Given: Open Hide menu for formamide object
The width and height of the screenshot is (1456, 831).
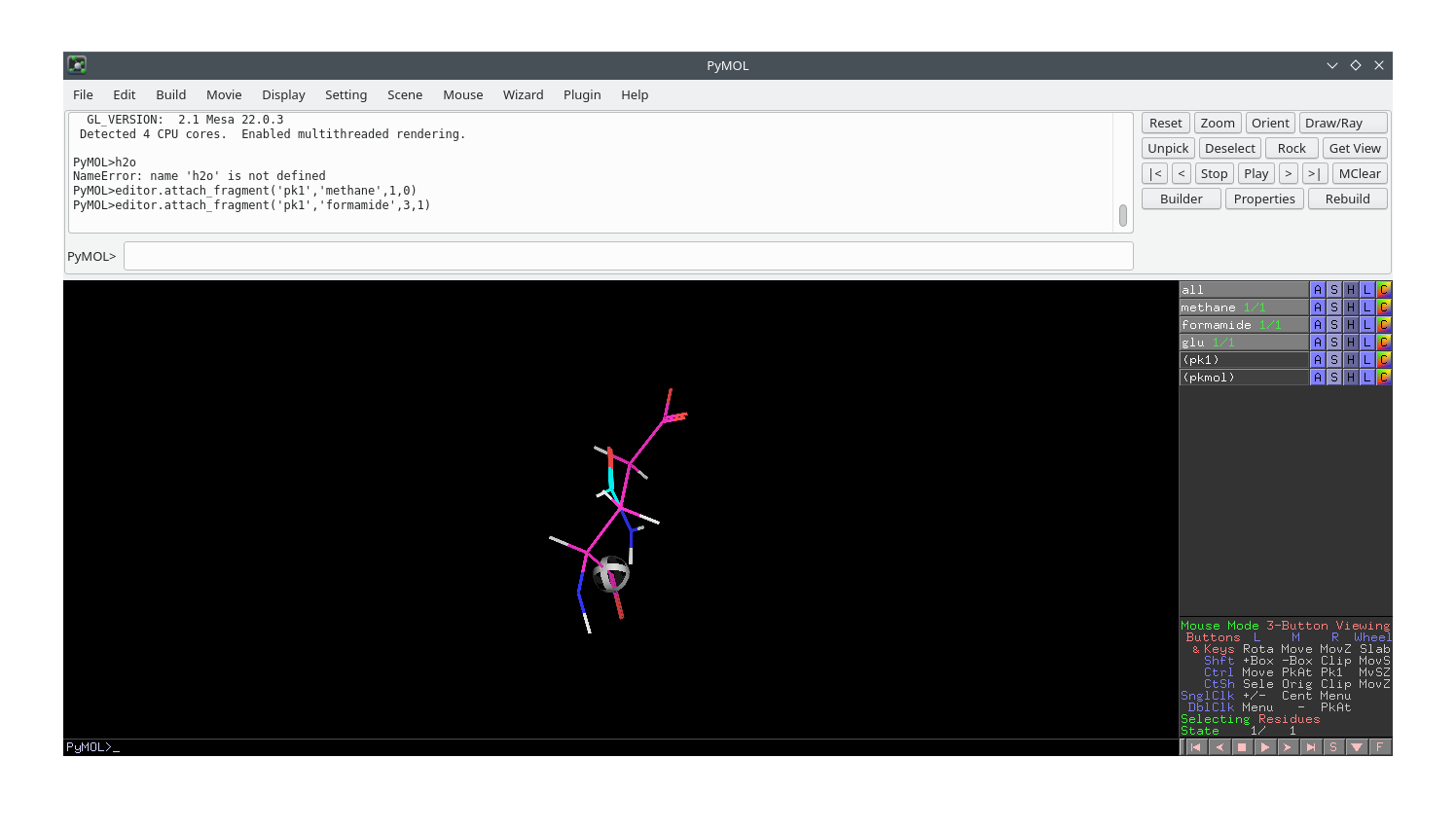Looking at the screenshot, I should [1351, 325].
